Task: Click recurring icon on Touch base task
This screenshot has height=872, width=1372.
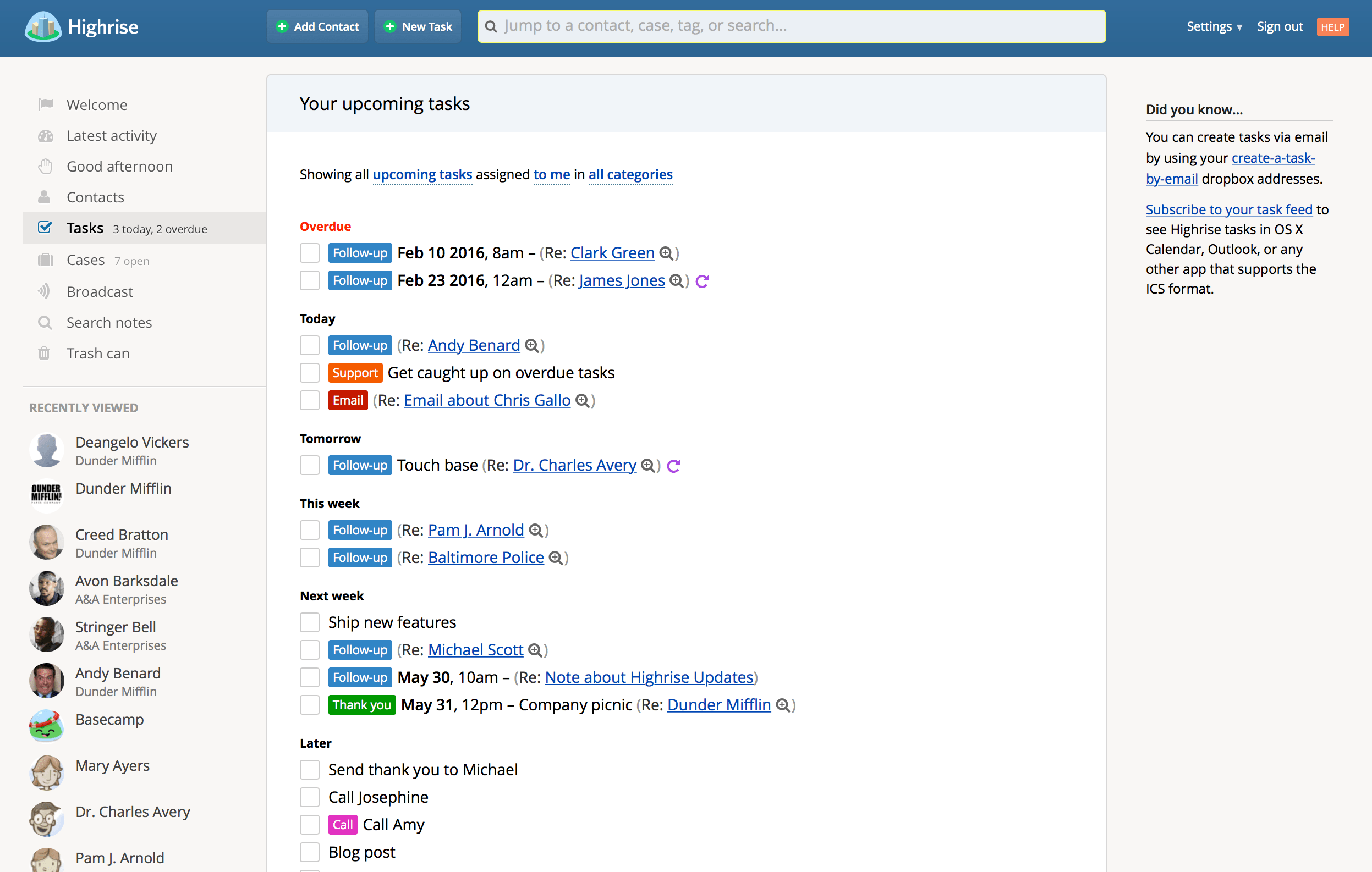Action: point(673,466)
